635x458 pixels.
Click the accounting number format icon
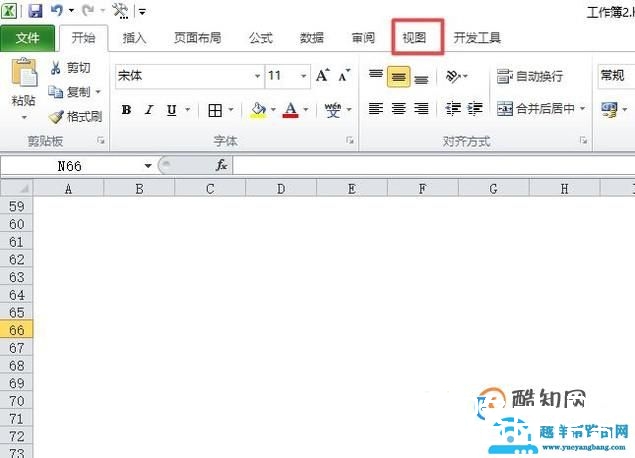tap(609, 110)
